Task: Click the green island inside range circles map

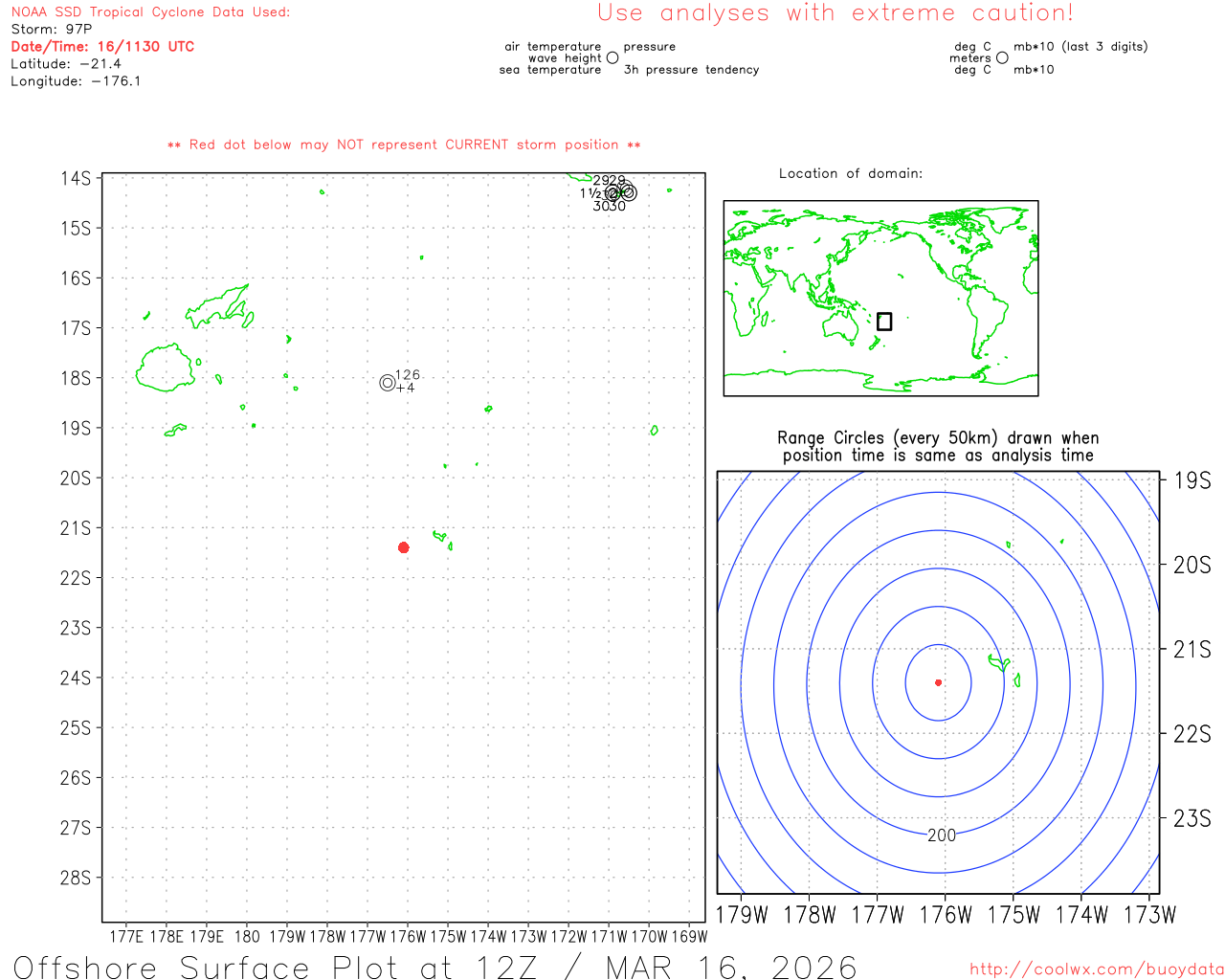Action: coord(999,662)
